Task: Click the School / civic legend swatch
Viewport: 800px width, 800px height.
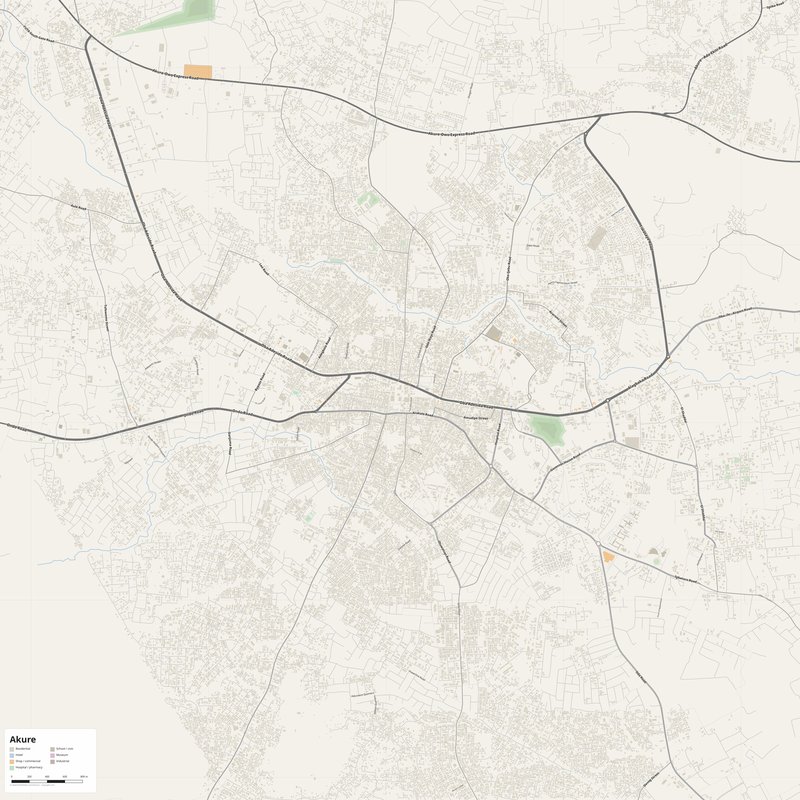Action: (x=53, y=749)
